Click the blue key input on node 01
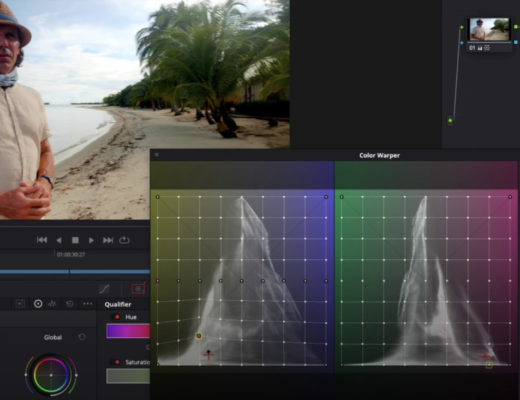The width and height of the screenshot is (520, 400). coord(462,43)
